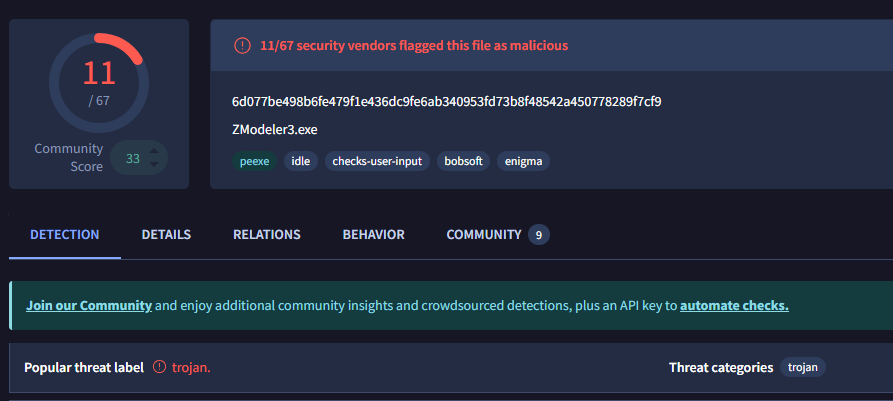This screenshot has width=893, height=401.
Task: Click the red alert icon beside vendor warning
Action: pyautogui.click(x=243, y=46)
